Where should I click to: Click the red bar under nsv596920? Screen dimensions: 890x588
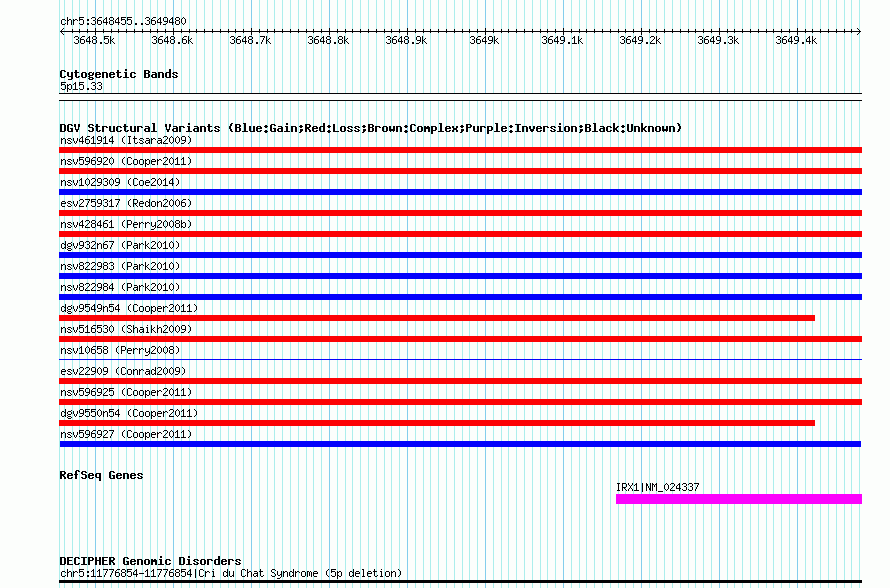coord(460,171)
